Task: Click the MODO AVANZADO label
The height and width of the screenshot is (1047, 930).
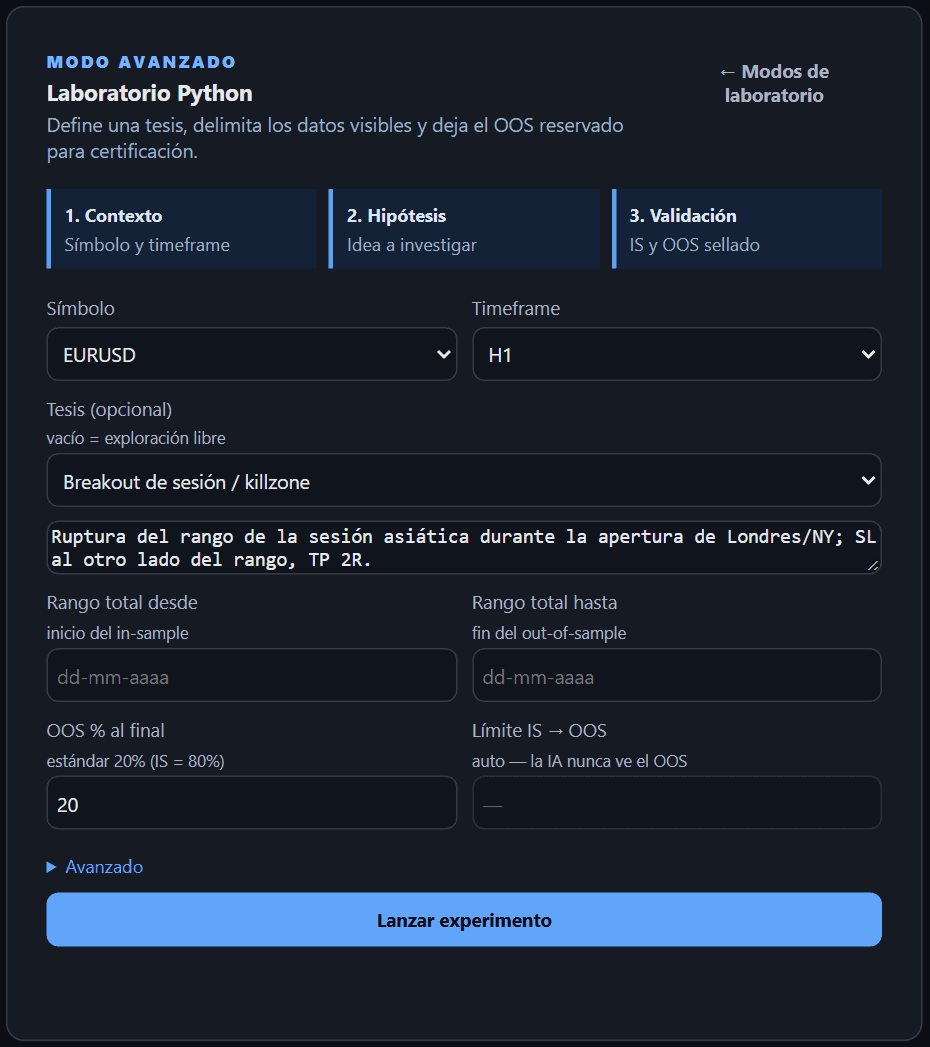Action: 142,62
